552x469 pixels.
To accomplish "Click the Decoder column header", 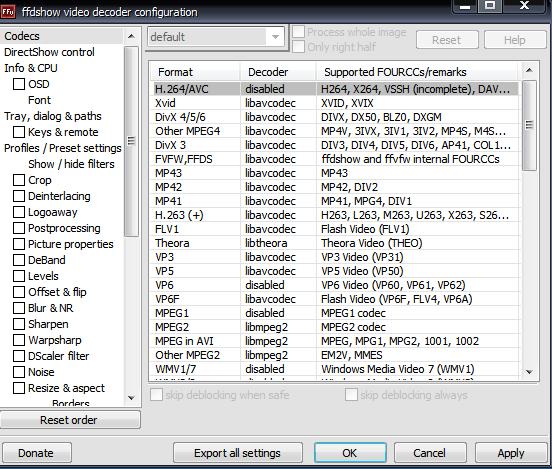I will coord(278,72).
